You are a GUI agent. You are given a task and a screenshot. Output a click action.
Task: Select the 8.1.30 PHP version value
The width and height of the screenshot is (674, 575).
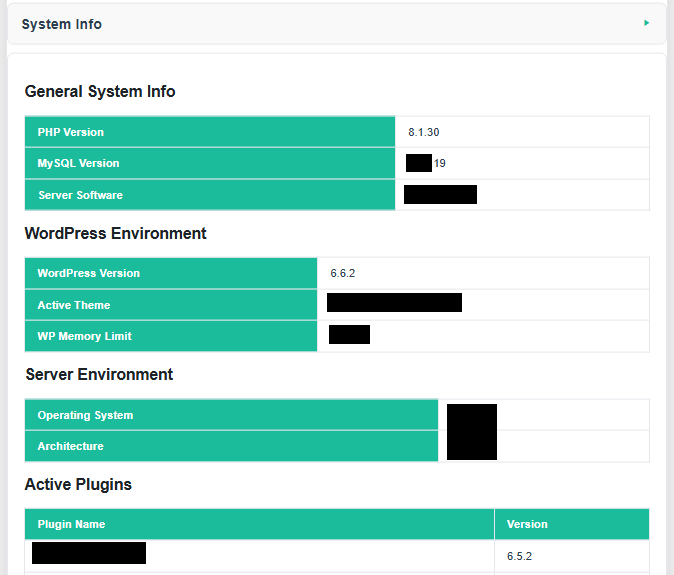423,132
